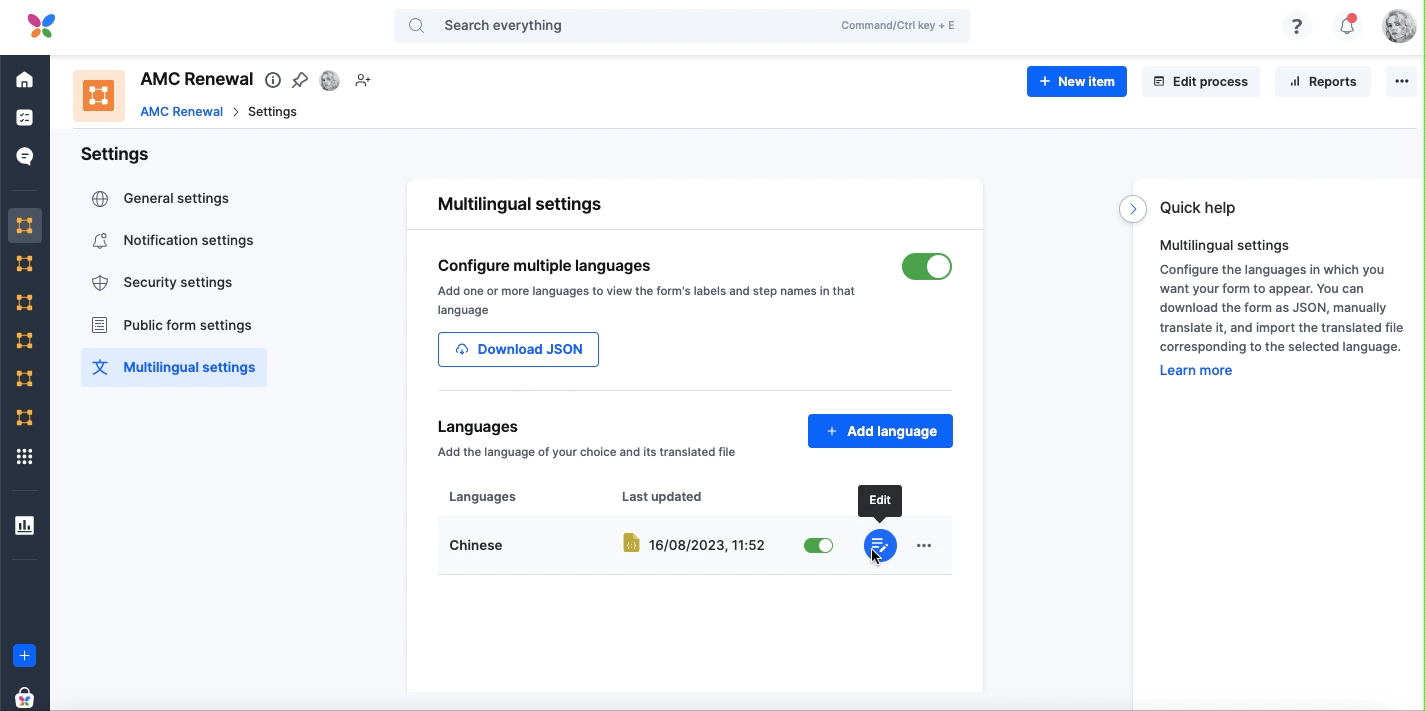The height and width of the screenshot is (711, 1425).
Task: Click the Add language button
Action: [880, 431]
